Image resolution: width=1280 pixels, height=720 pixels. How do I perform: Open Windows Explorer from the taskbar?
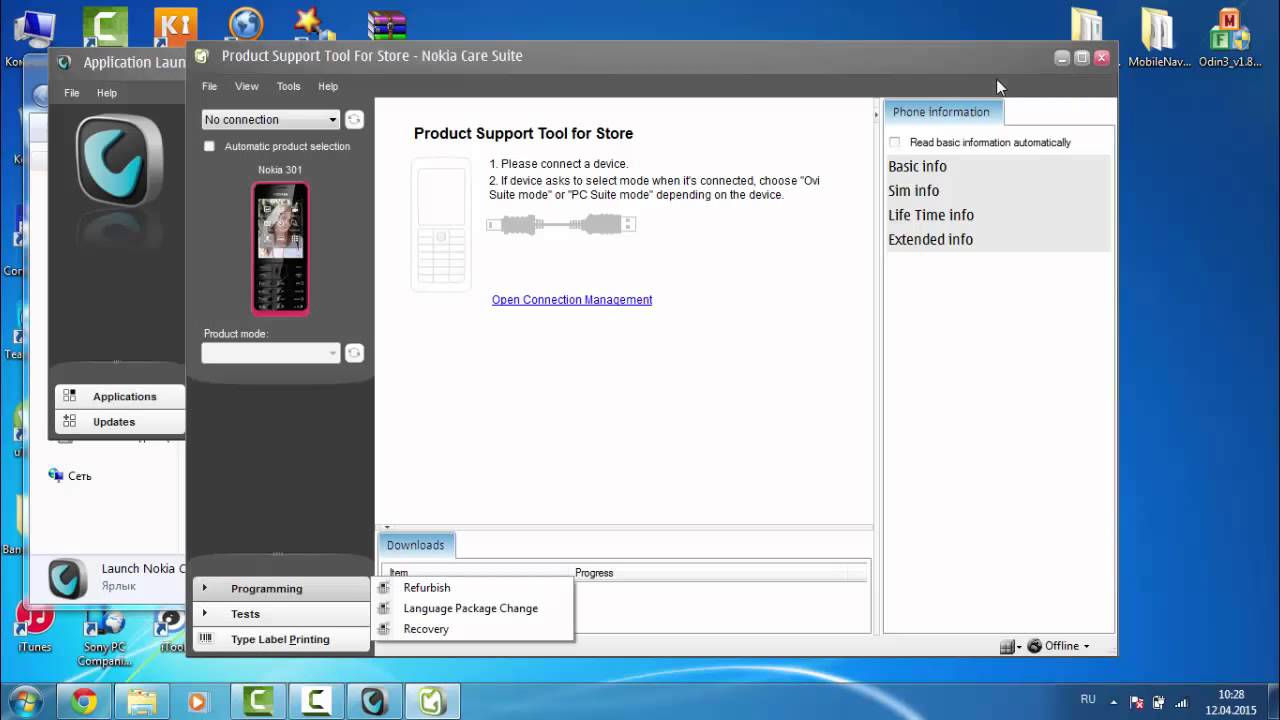click(142, 702)
